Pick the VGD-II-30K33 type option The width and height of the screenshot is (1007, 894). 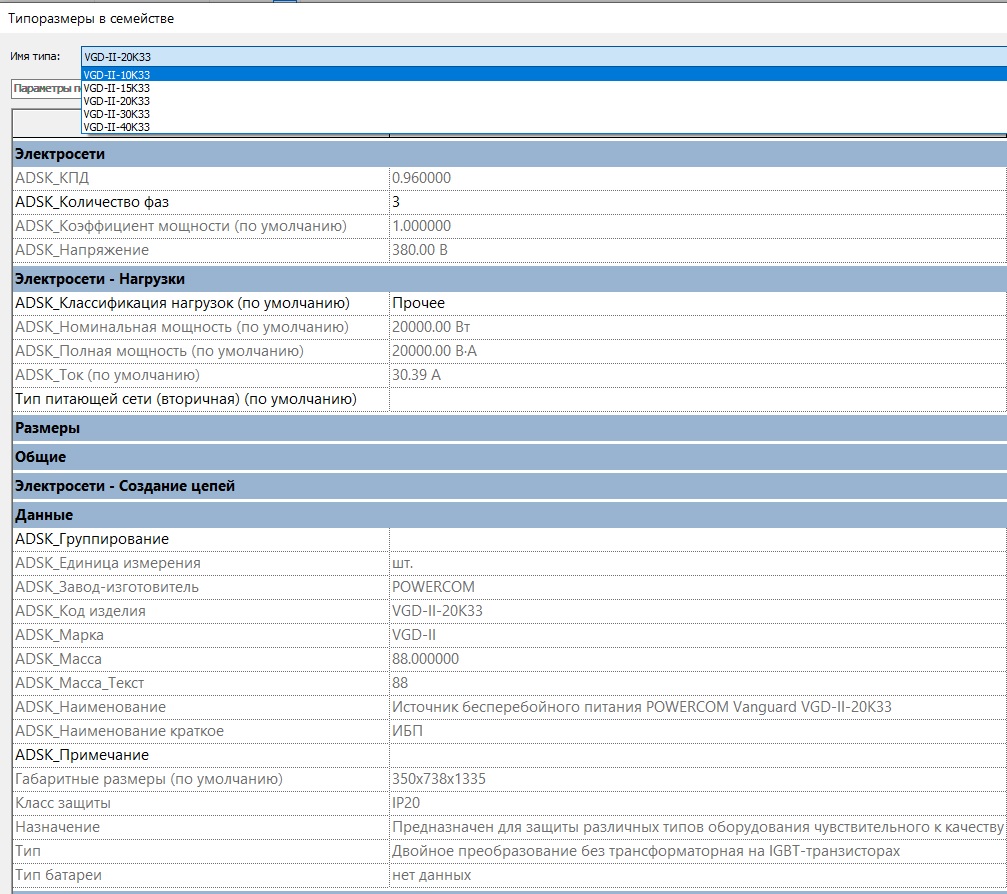click(x=117, y=114)
